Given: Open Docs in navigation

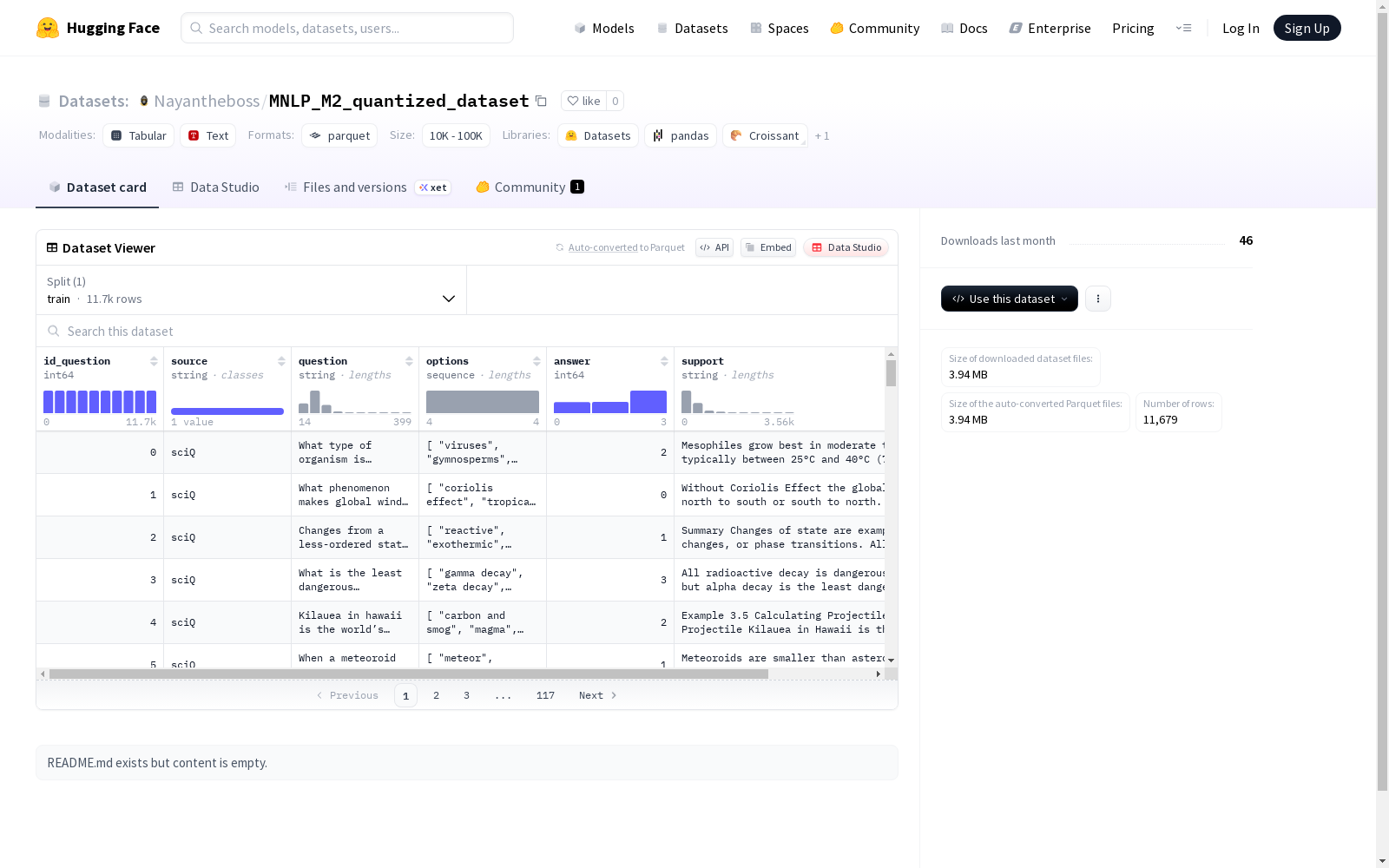Looking at the screenshot, I should 964,28.
